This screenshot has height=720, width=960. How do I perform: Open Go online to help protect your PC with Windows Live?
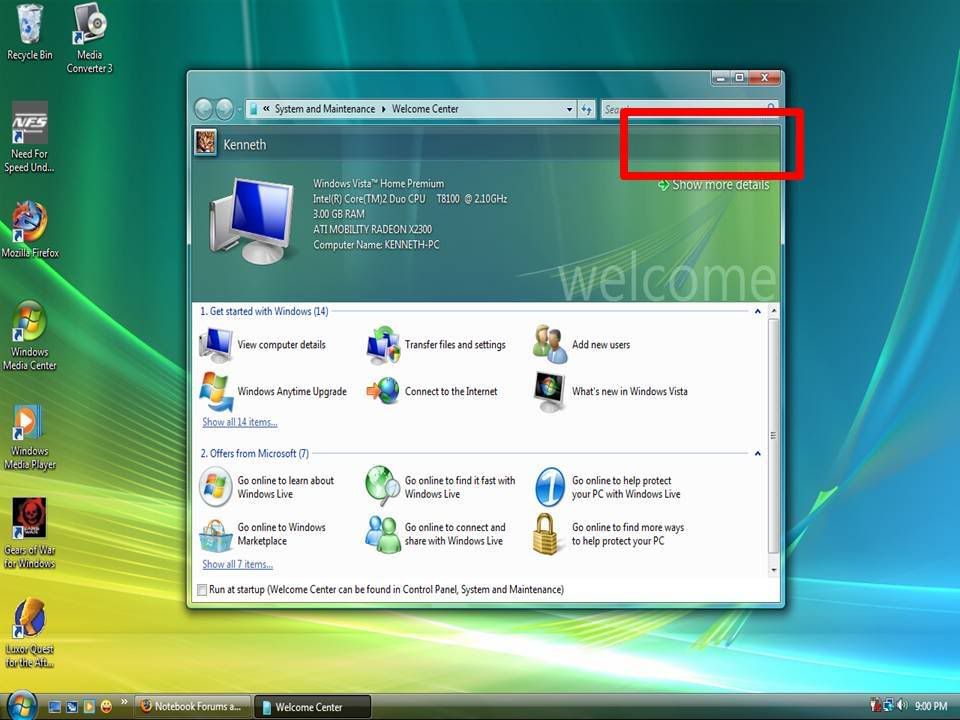pyautogui.click(x=607, y=487)
